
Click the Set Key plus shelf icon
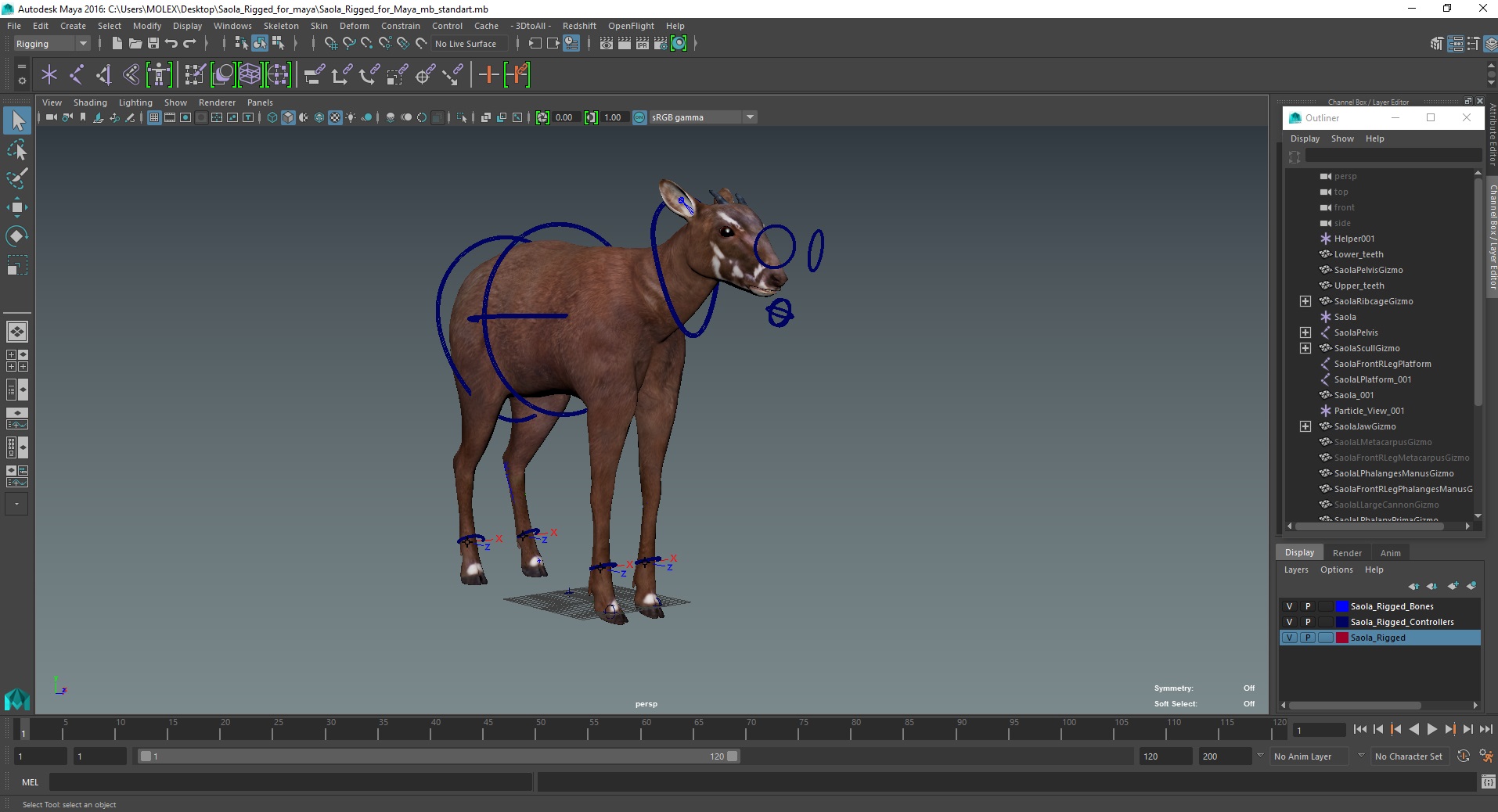click(x=489, y=75)
